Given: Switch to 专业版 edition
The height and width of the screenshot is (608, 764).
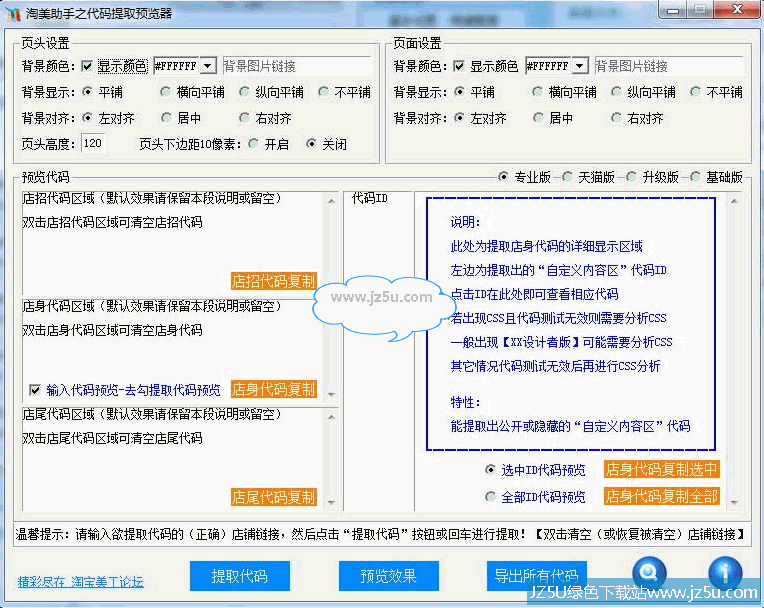Looking at the screenshot, I should (x=503, y=177).
